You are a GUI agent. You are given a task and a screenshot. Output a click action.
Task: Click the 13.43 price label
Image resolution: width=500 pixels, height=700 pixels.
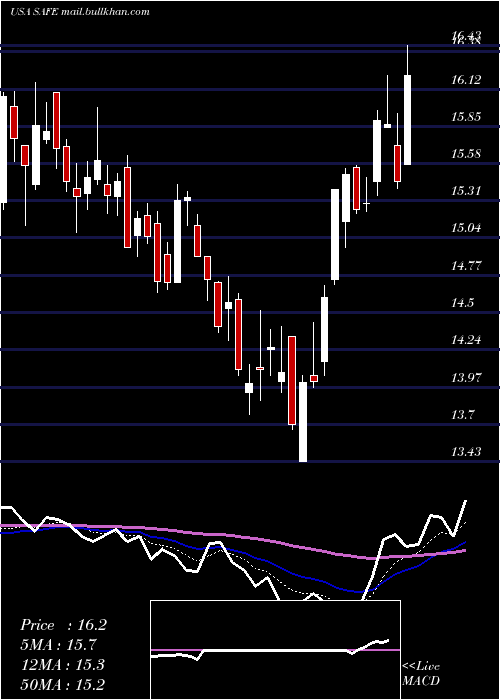(x=467, y=452)
